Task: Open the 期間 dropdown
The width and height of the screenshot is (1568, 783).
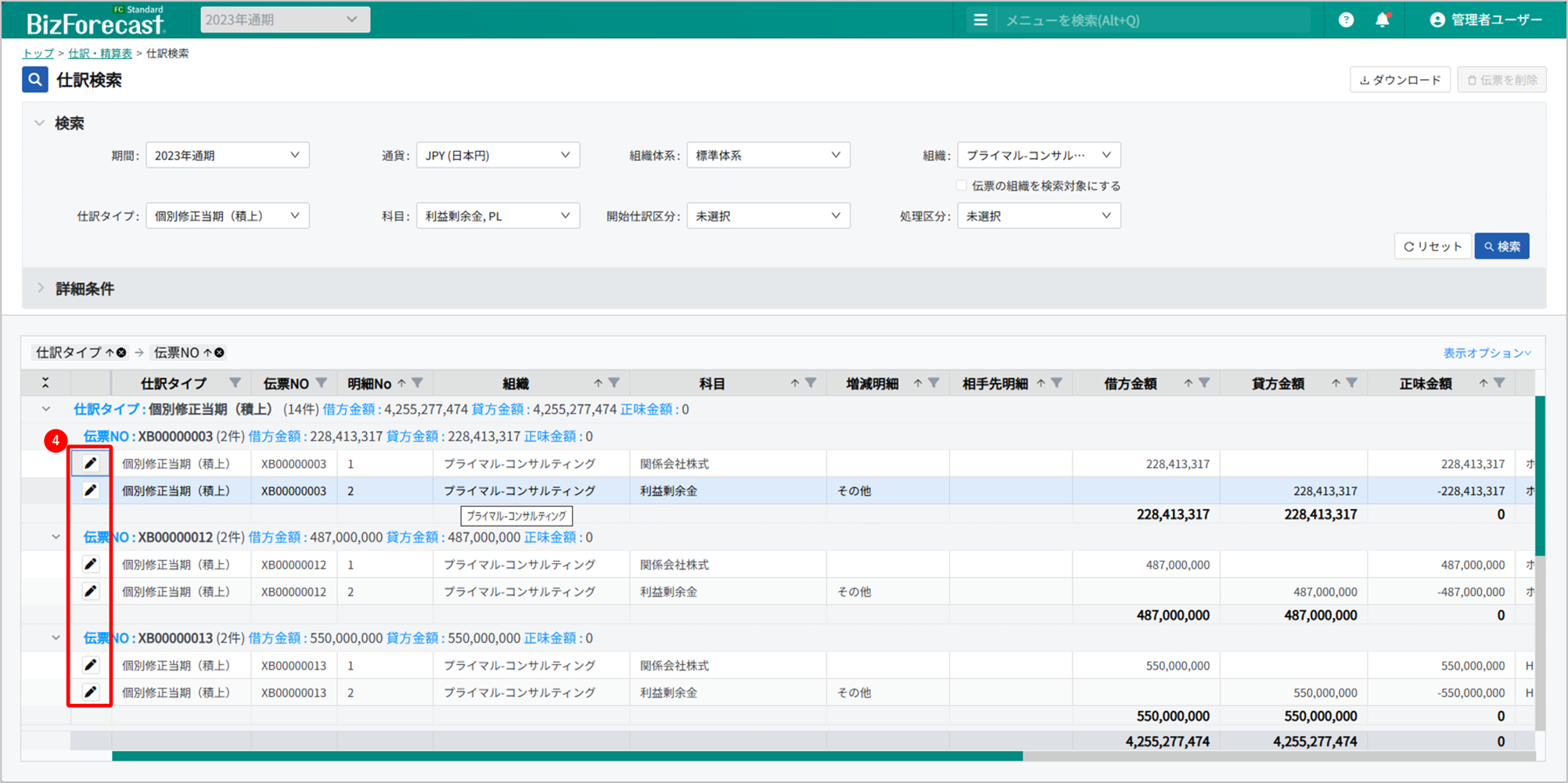Action: coord(227,156)
